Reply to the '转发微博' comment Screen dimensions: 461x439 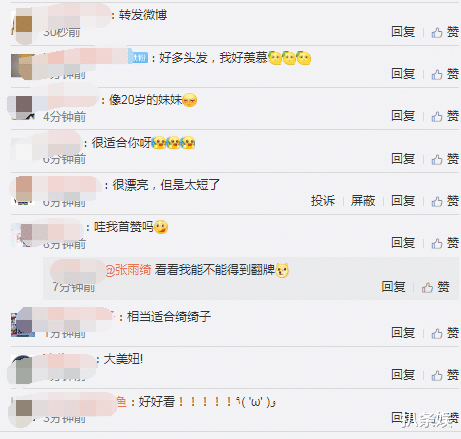click(403, 32)
